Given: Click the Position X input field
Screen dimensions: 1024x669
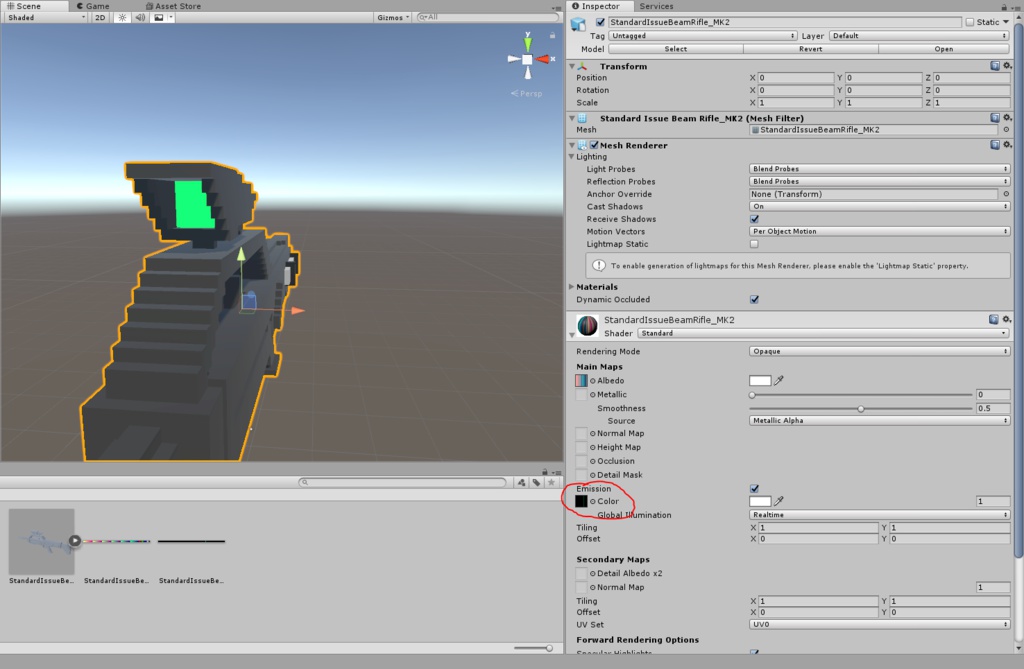Looking at the screenshot, I should click(795, 78).
